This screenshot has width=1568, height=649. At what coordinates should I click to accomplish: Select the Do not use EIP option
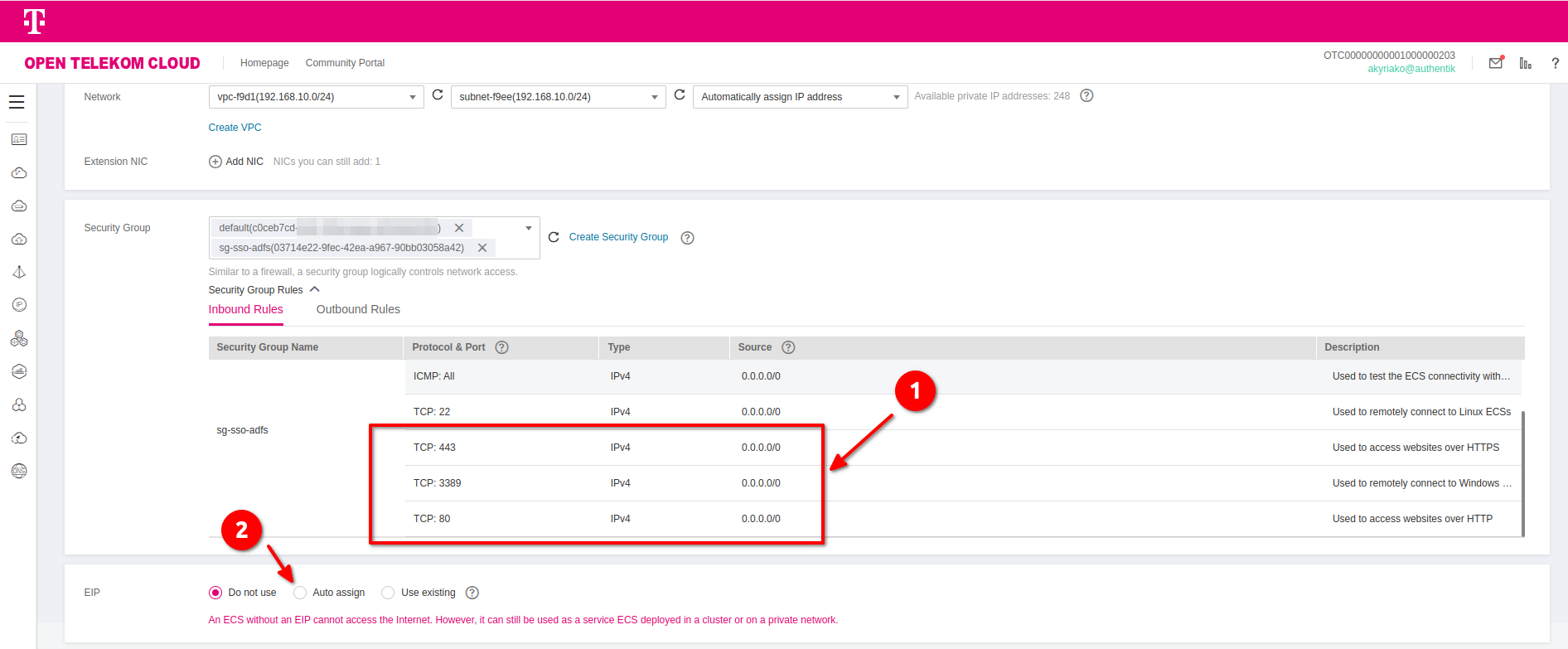click(x=215, y=593)
